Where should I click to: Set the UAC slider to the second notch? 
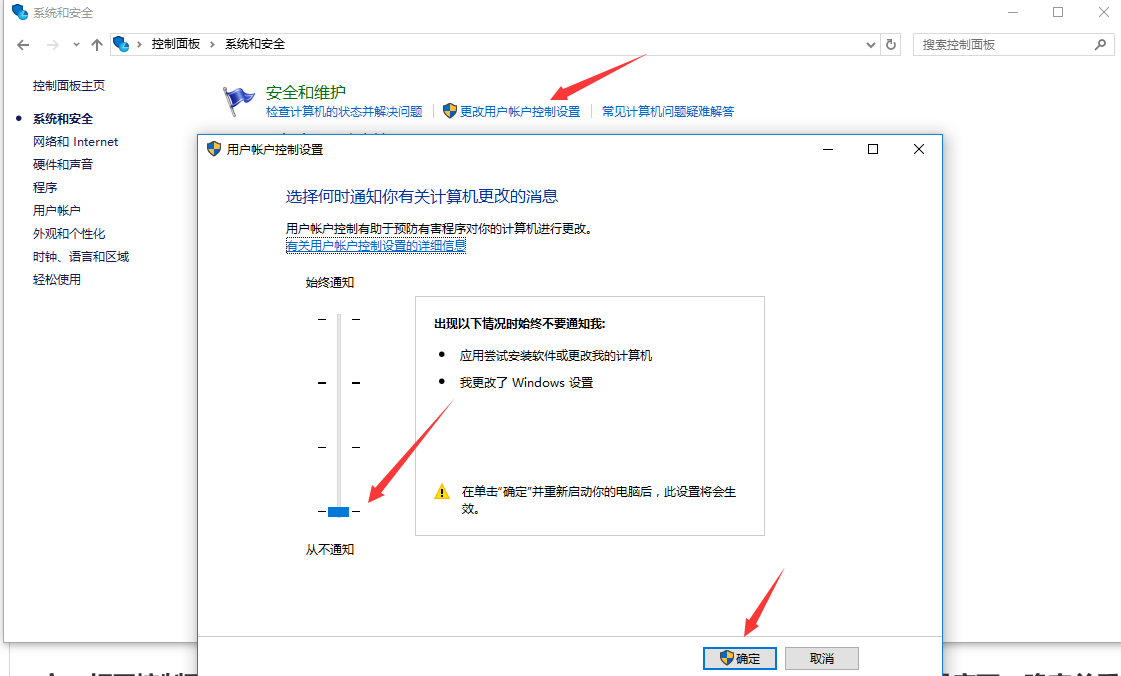339,384
